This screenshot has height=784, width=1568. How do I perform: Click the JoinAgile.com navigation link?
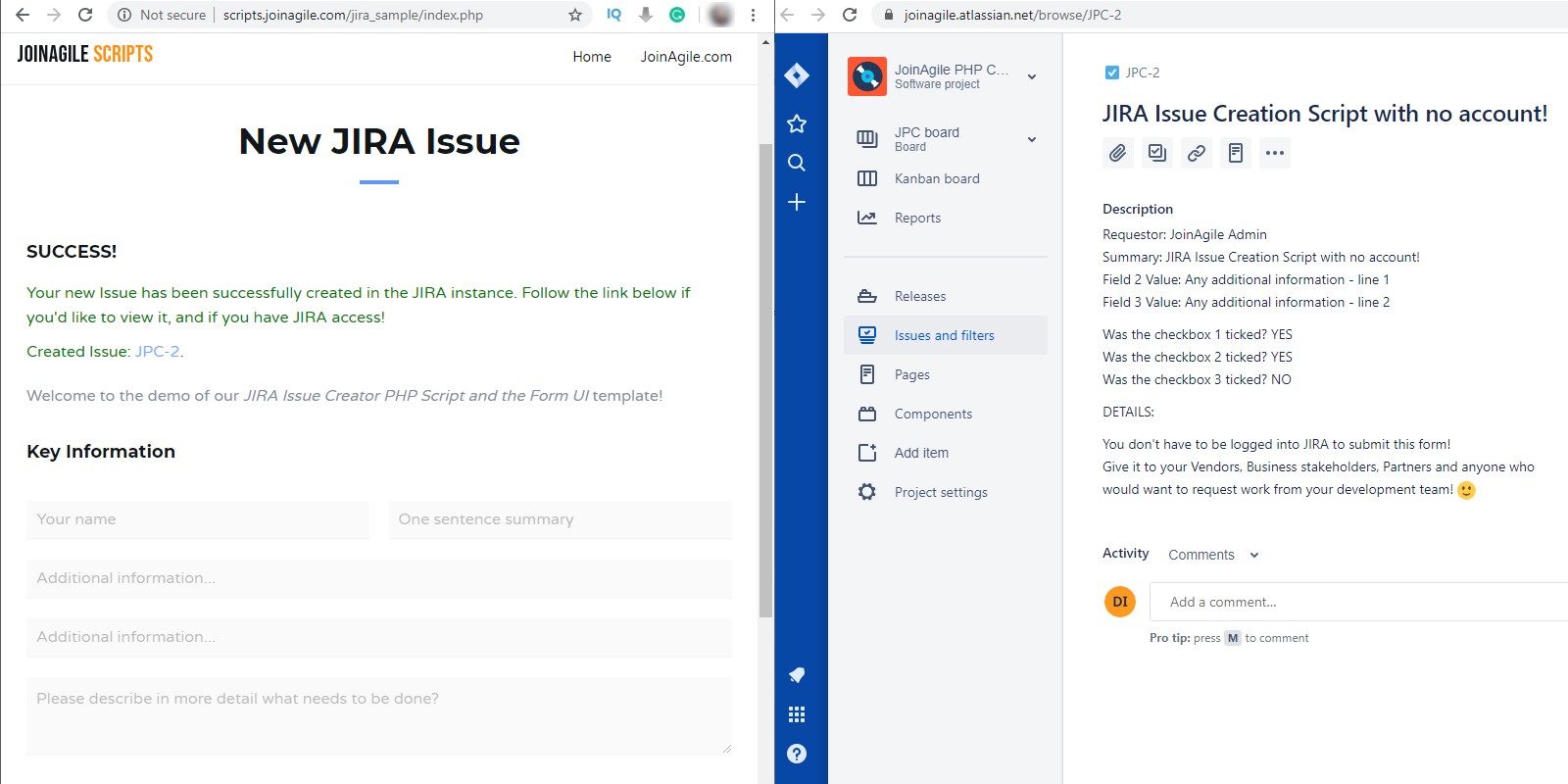[x=686, y=57]
